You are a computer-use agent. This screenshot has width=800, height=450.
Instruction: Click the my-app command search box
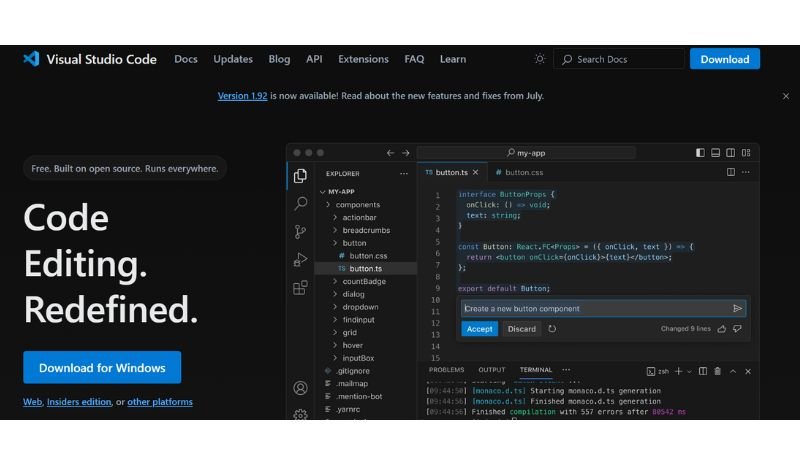(526, 153)
